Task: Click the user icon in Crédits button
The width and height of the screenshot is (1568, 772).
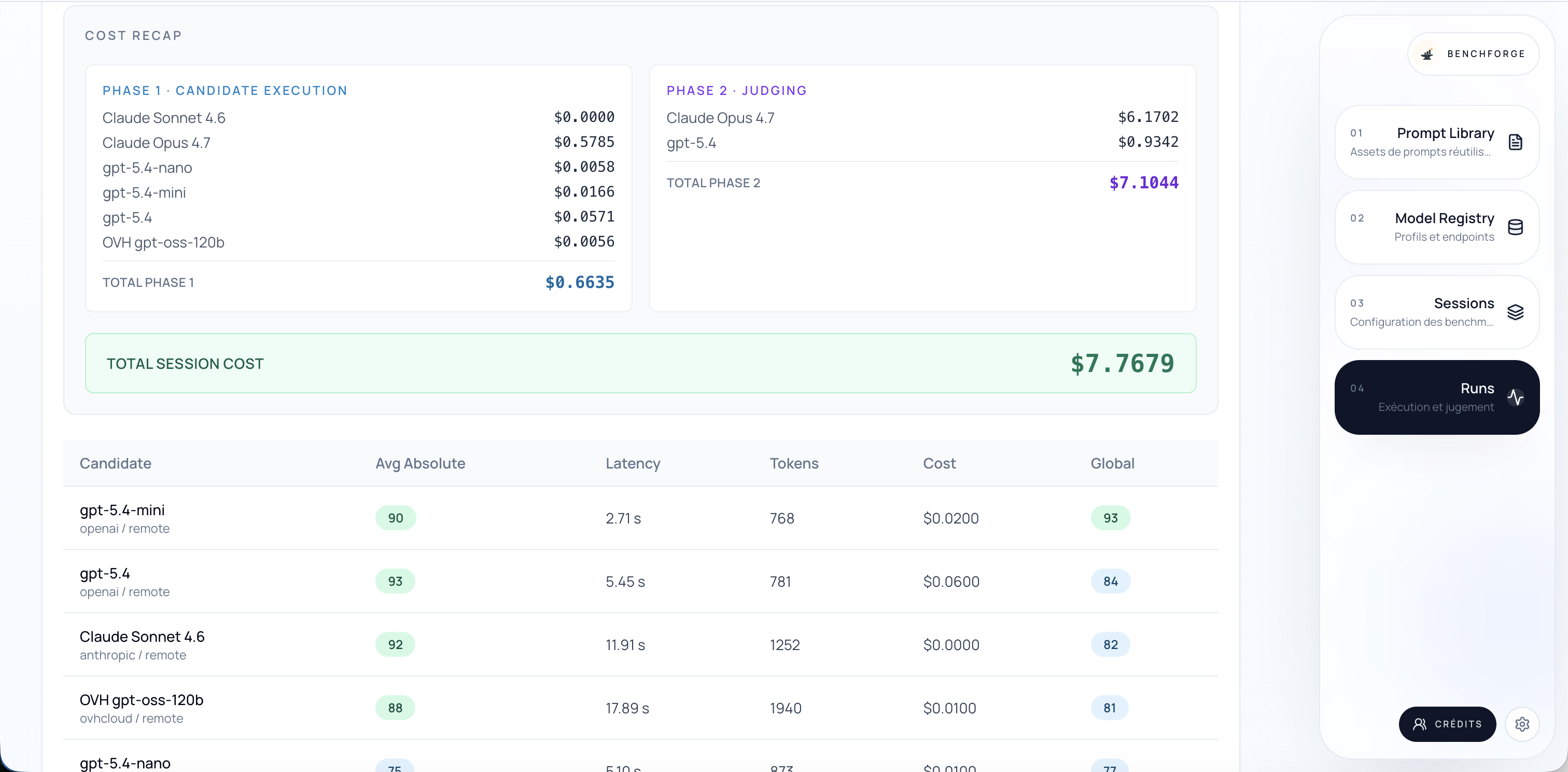Action: [1420, 724]
